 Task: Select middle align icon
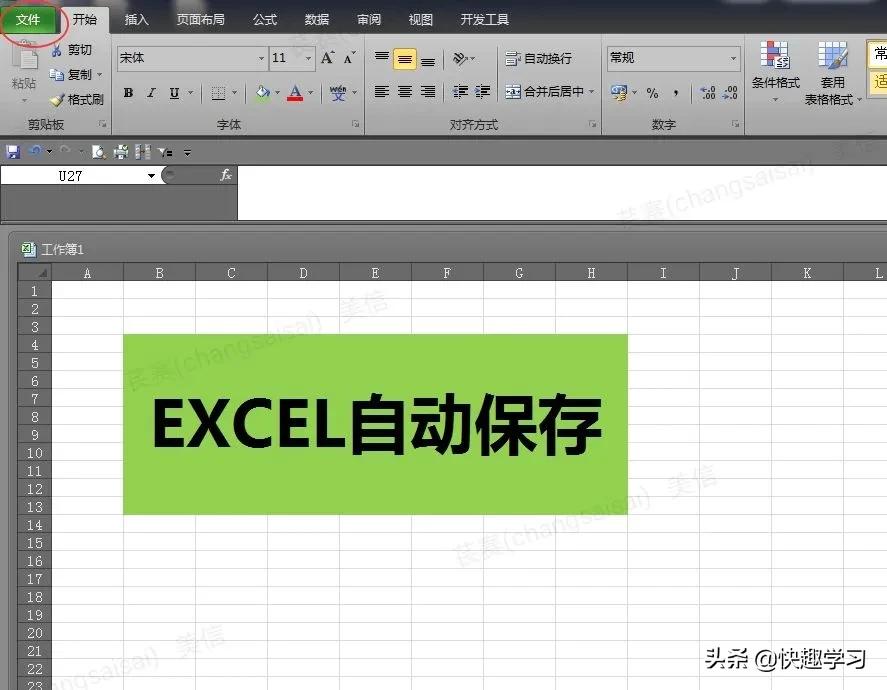404,58
